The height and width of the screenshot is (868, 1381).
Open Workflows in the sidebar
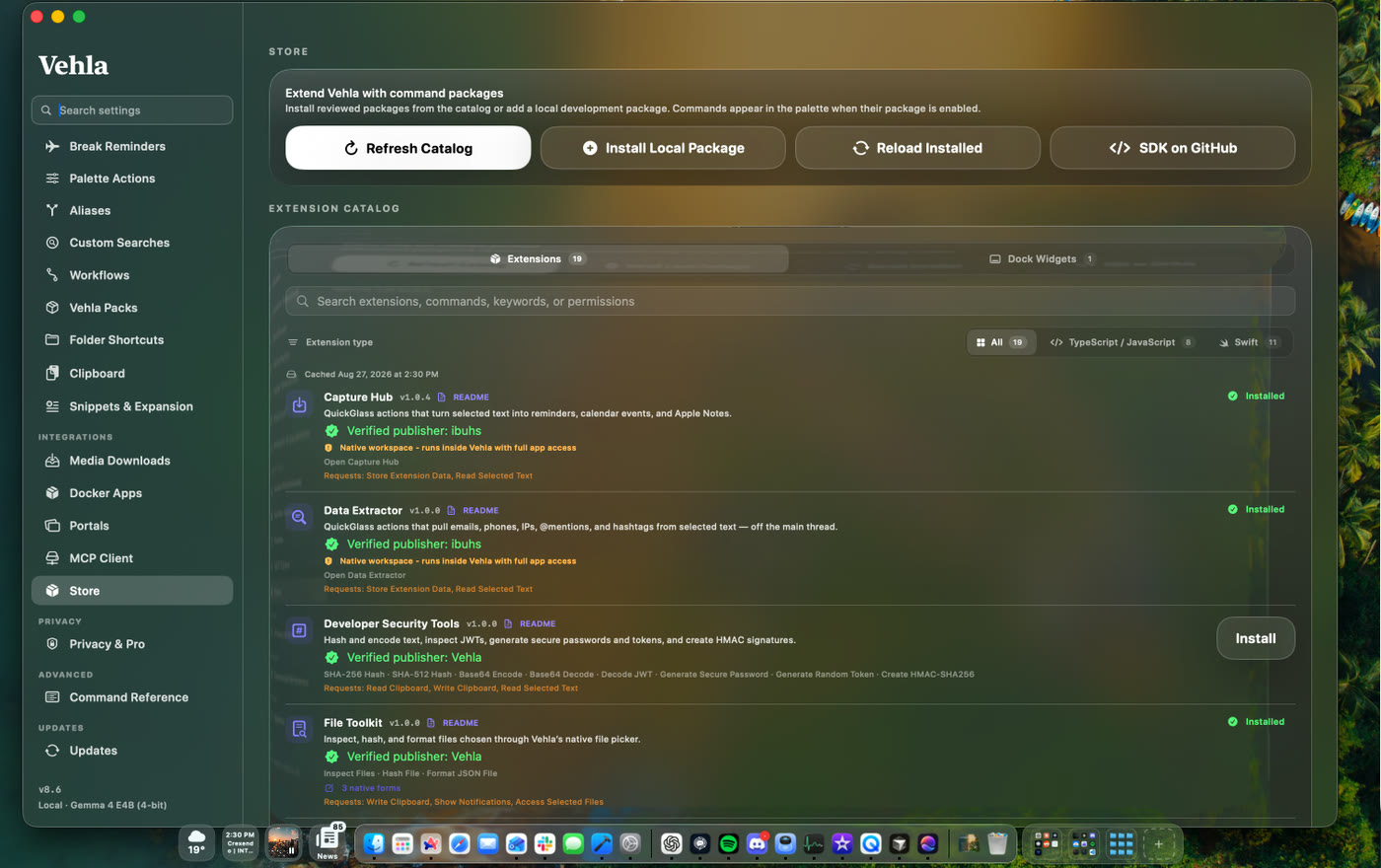pyautogui.click(x=132, y=275)
